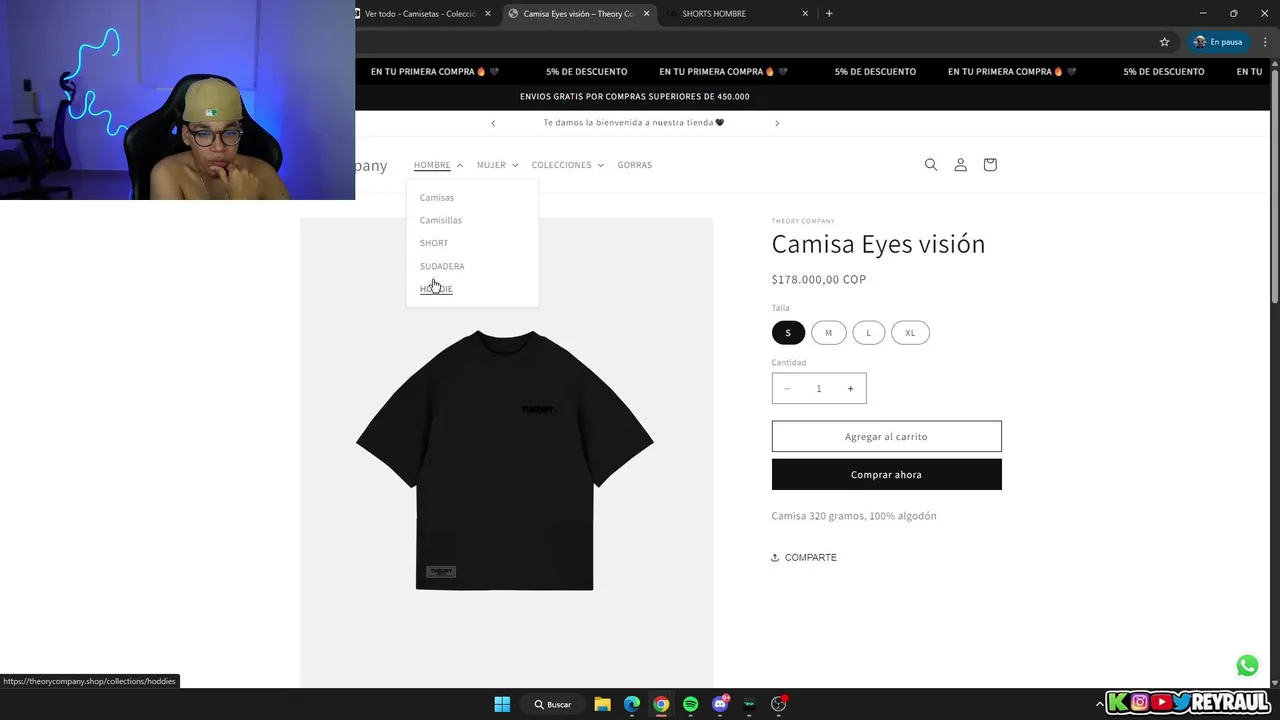Select size L
Viewport: 1280px width, 720px height.
[868, 333]
